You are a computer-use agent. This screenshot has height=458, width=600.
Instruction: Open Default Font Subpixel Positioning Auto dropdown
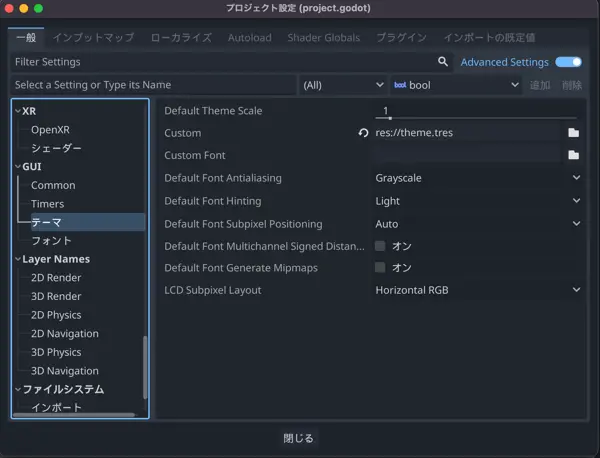pyautogui.click(x=478, y=224)
